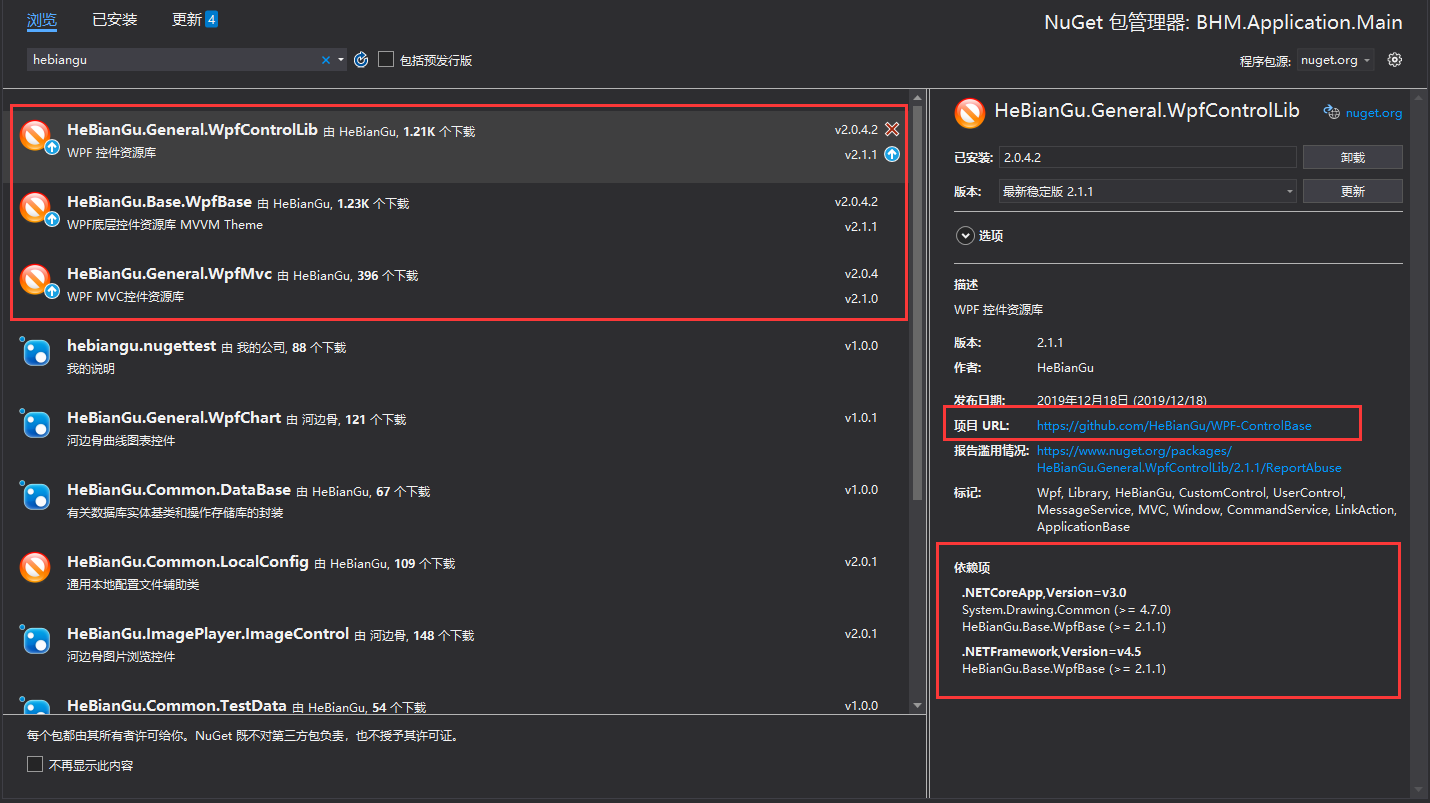1430x803 pixels.
Task: Switch to the 已安装 tab
Action: tap(115, 20)
